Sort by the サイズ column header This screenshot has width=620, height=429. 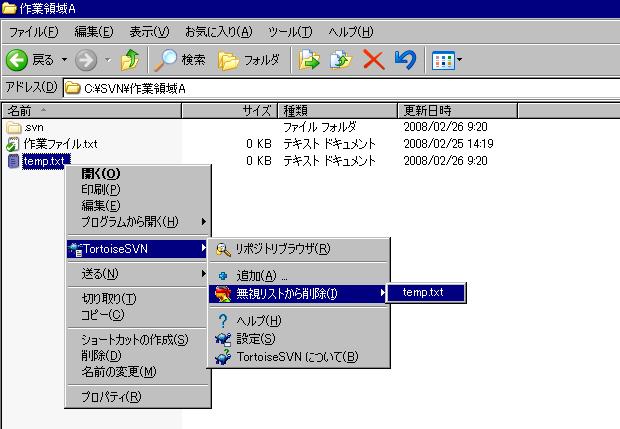point(230,111)
